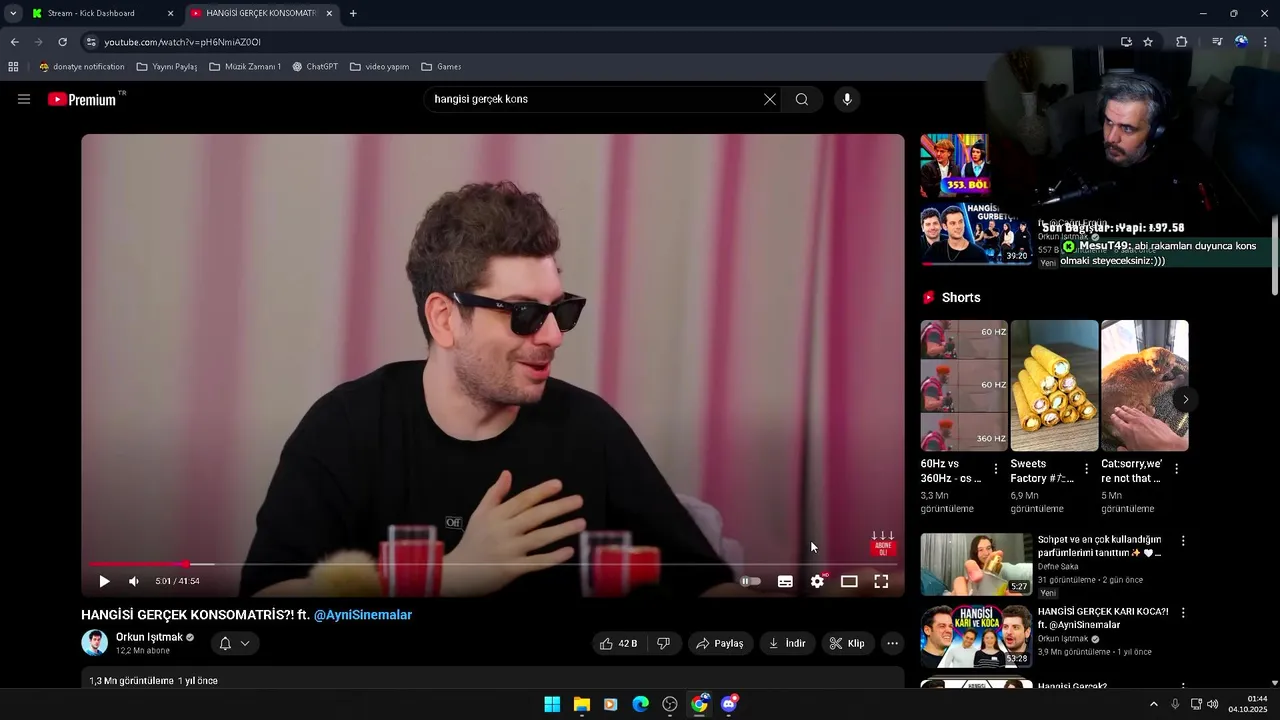Viewport: 1280px width, 720px height.
Task: Open the Chrome three-dot menu
Action: pos(1266,42)
